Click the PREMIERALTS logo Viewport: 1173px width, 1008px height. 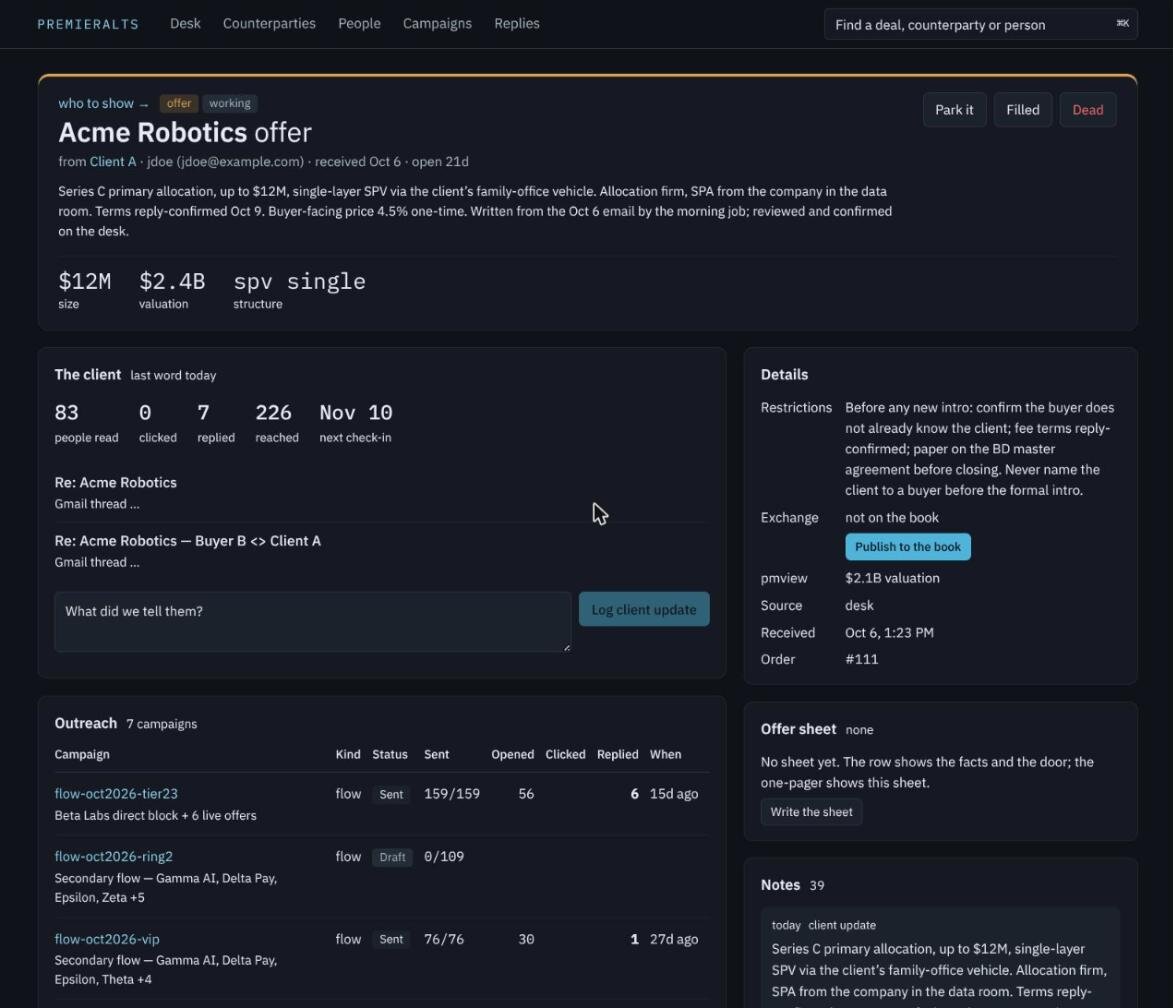pyautogui.click(x=88, y=25)
